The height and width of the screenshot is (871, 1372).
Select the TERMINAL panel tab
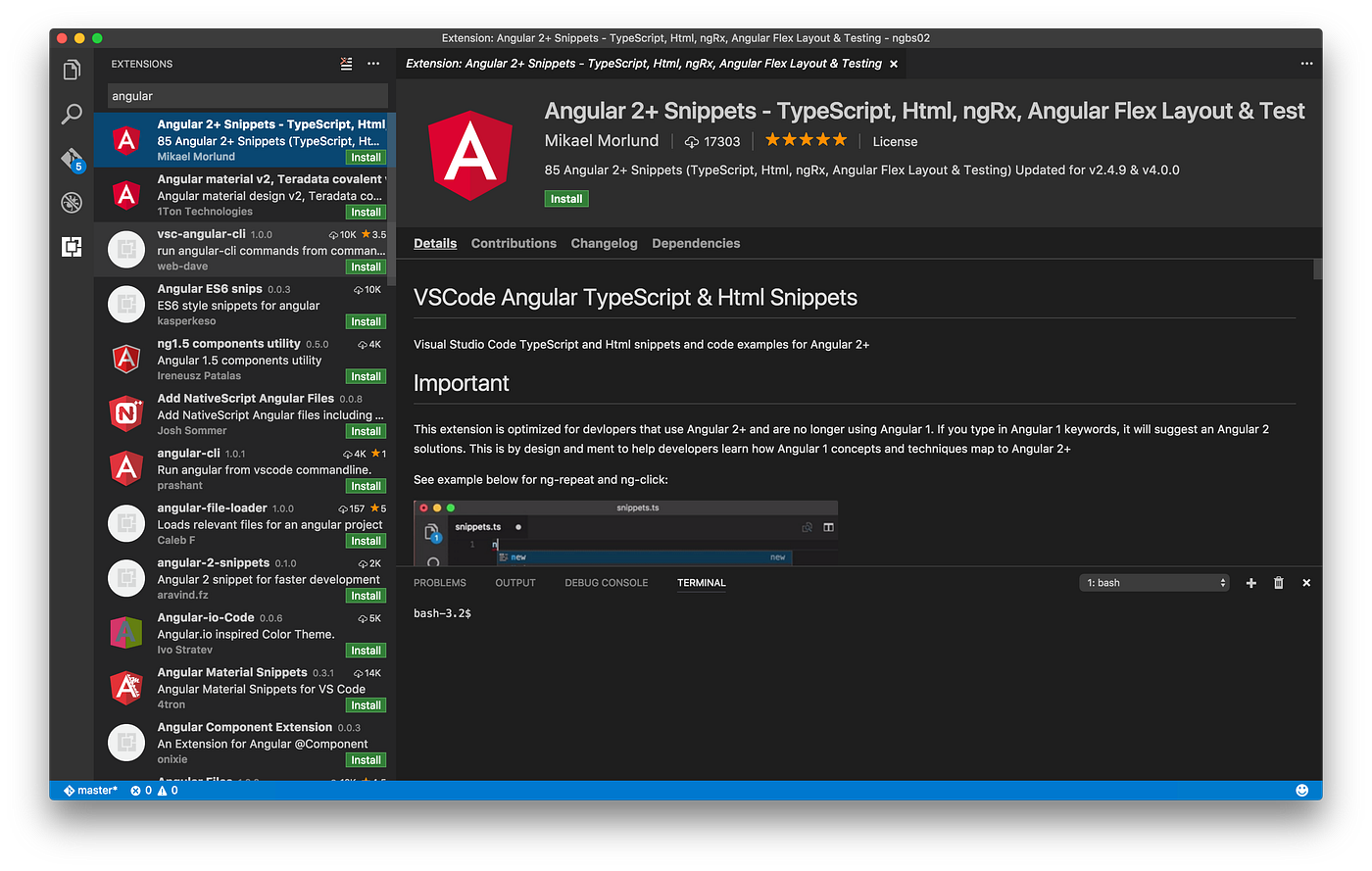tap(702, 583)
